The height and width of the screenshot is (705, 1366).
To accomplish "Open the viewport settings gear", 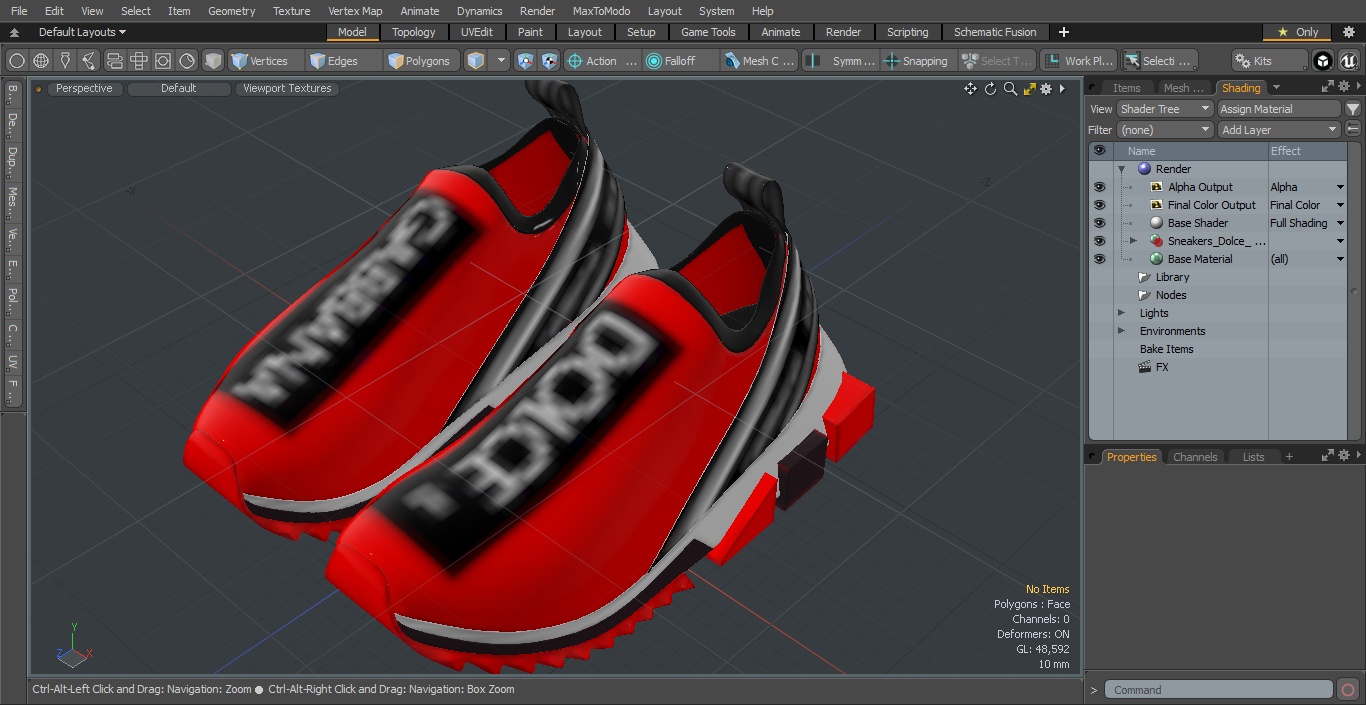I will tap(1046, 89).
